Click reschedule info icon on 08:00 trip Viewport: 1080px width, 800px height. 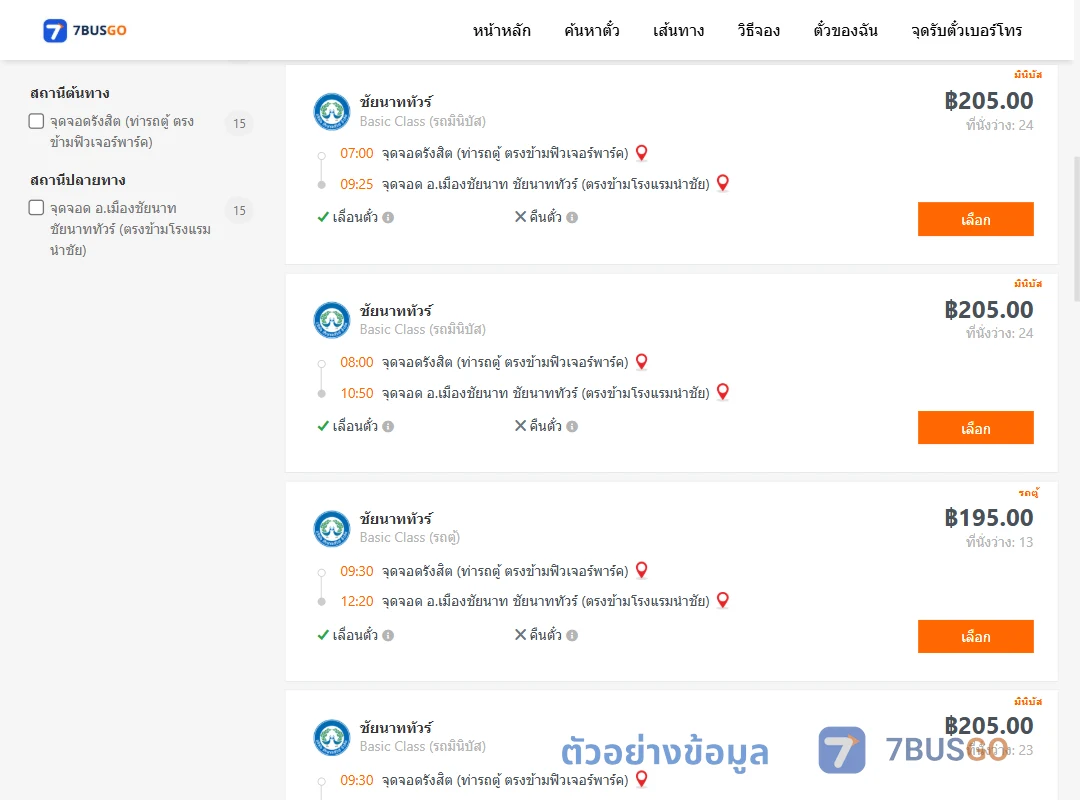coord(388,427)
